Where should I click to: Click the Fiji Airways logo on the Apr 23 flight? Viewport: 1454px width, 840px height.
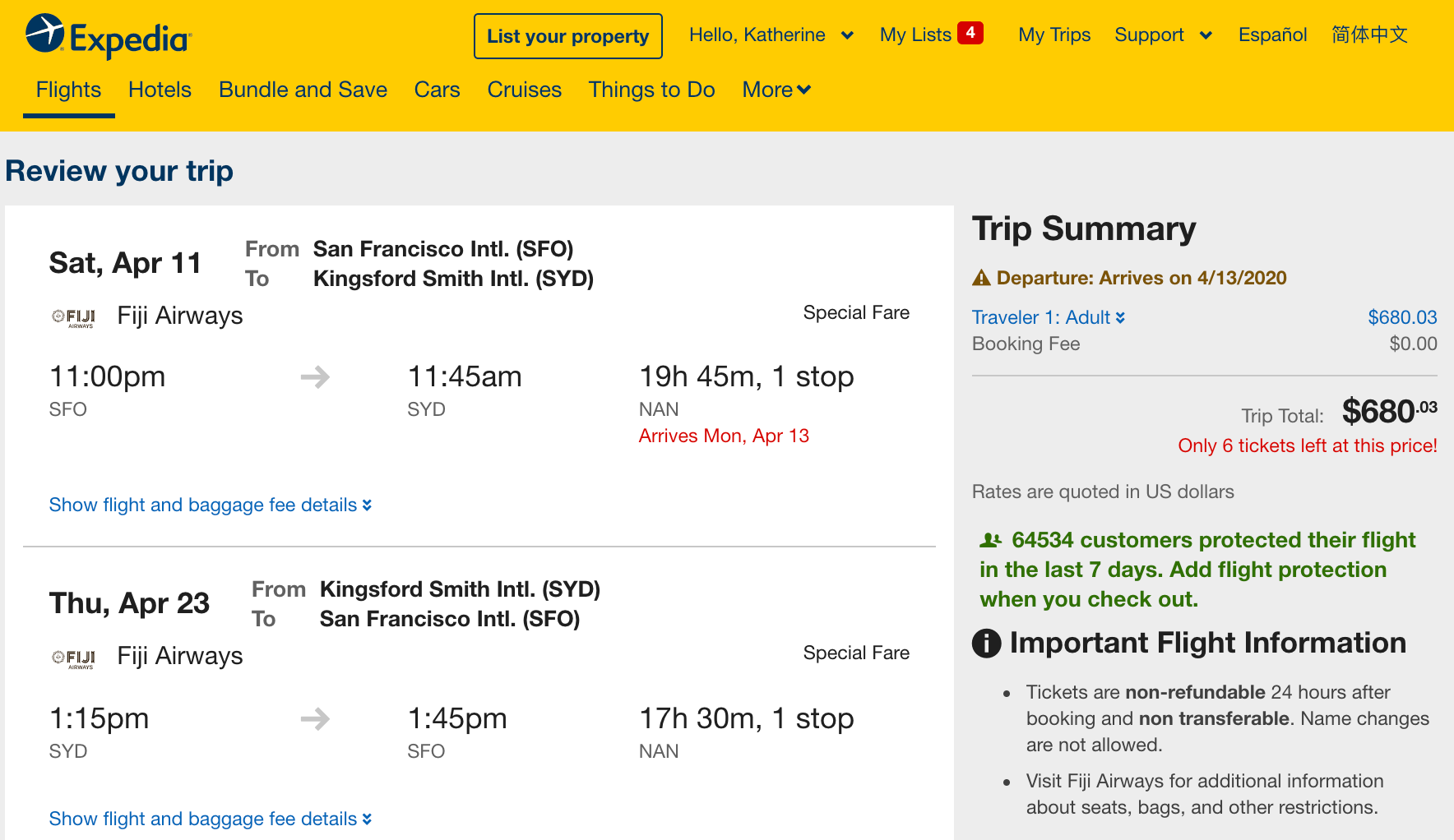pos(74,658)
